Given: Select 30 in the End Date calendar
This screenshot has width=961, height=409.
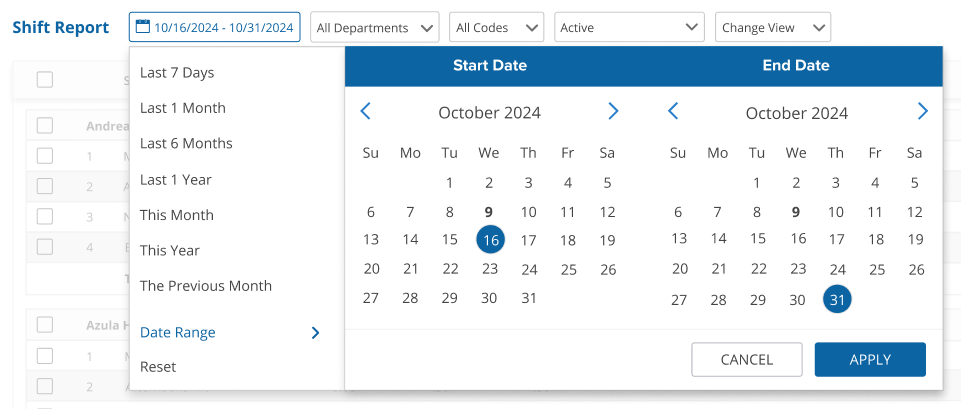Looking at the screenshot, I should pos(797,300).
